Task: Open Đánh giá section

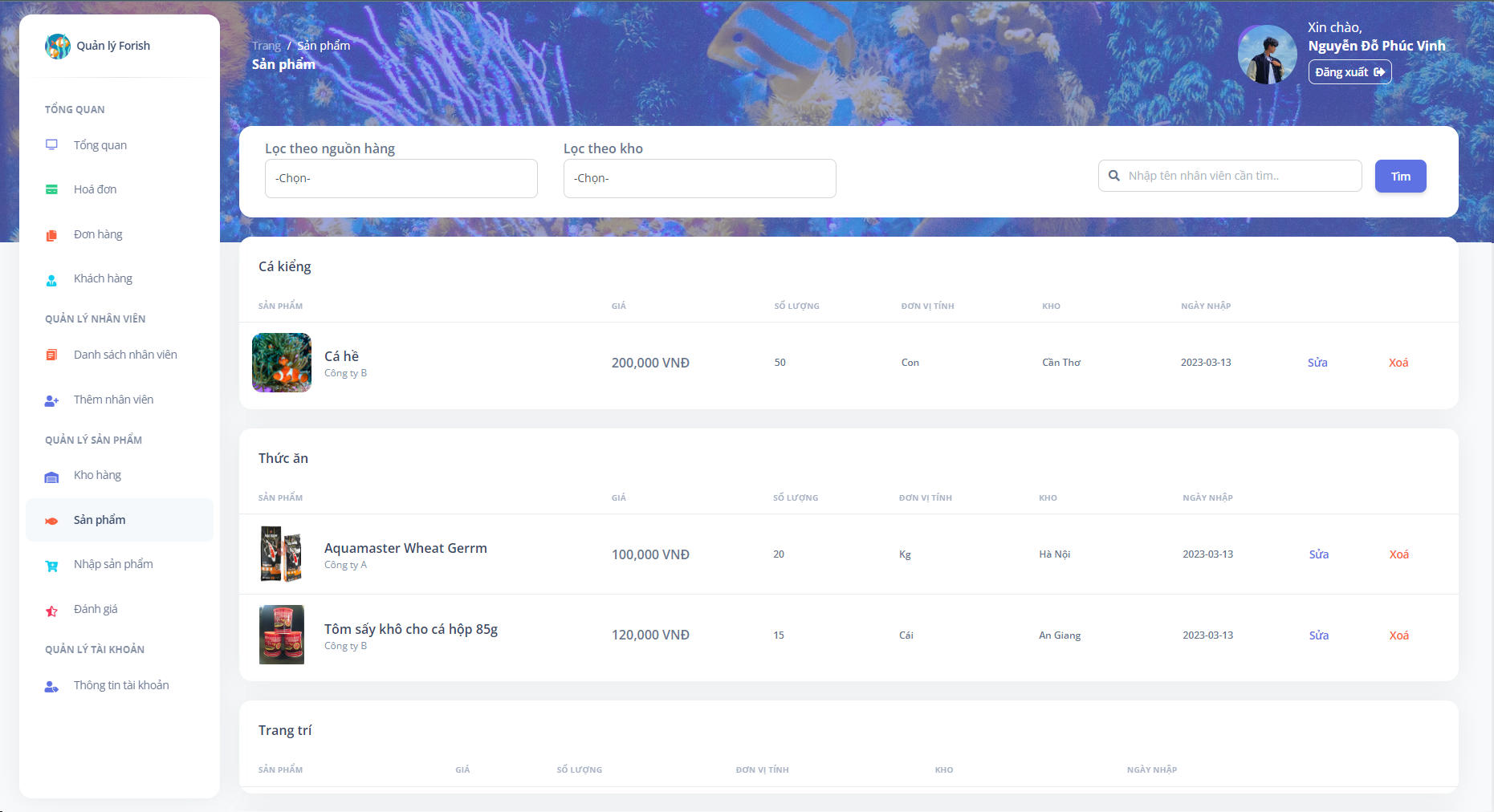Action: click(120, 609)
